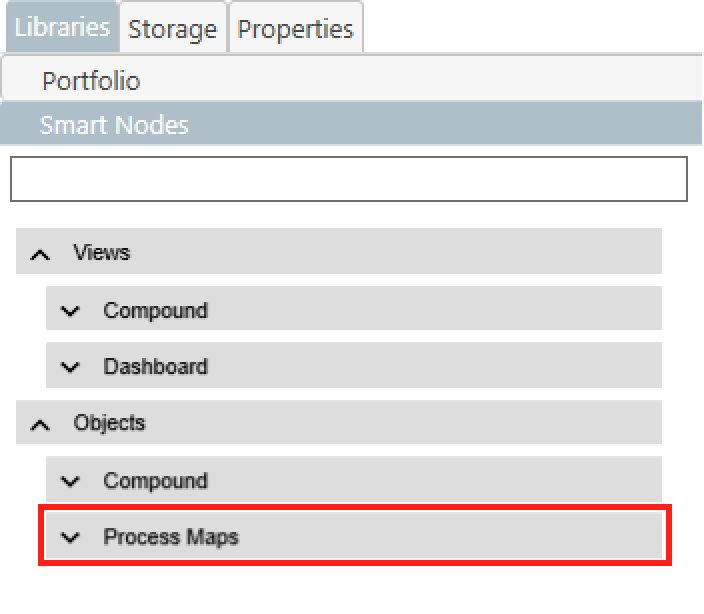Focus the Smart Nodes search field
The height and width of the screenshot is (614, 704).
pyautogui.click(x=348, y=179)
